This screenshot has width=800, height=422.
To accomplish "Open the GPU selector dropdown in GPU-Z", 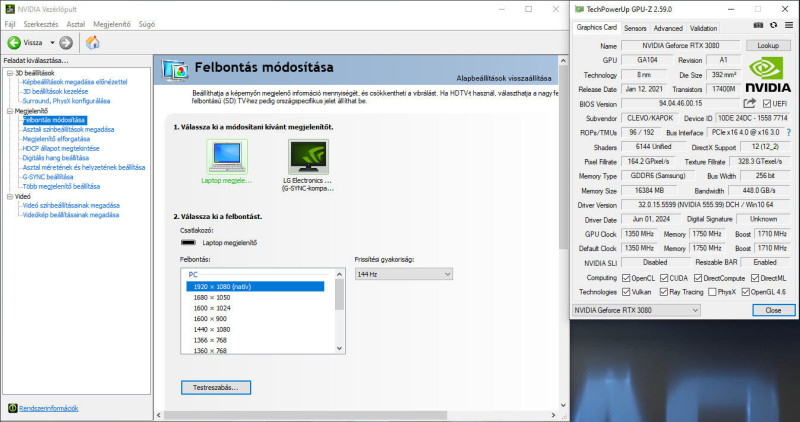I will tap(636, 310).
